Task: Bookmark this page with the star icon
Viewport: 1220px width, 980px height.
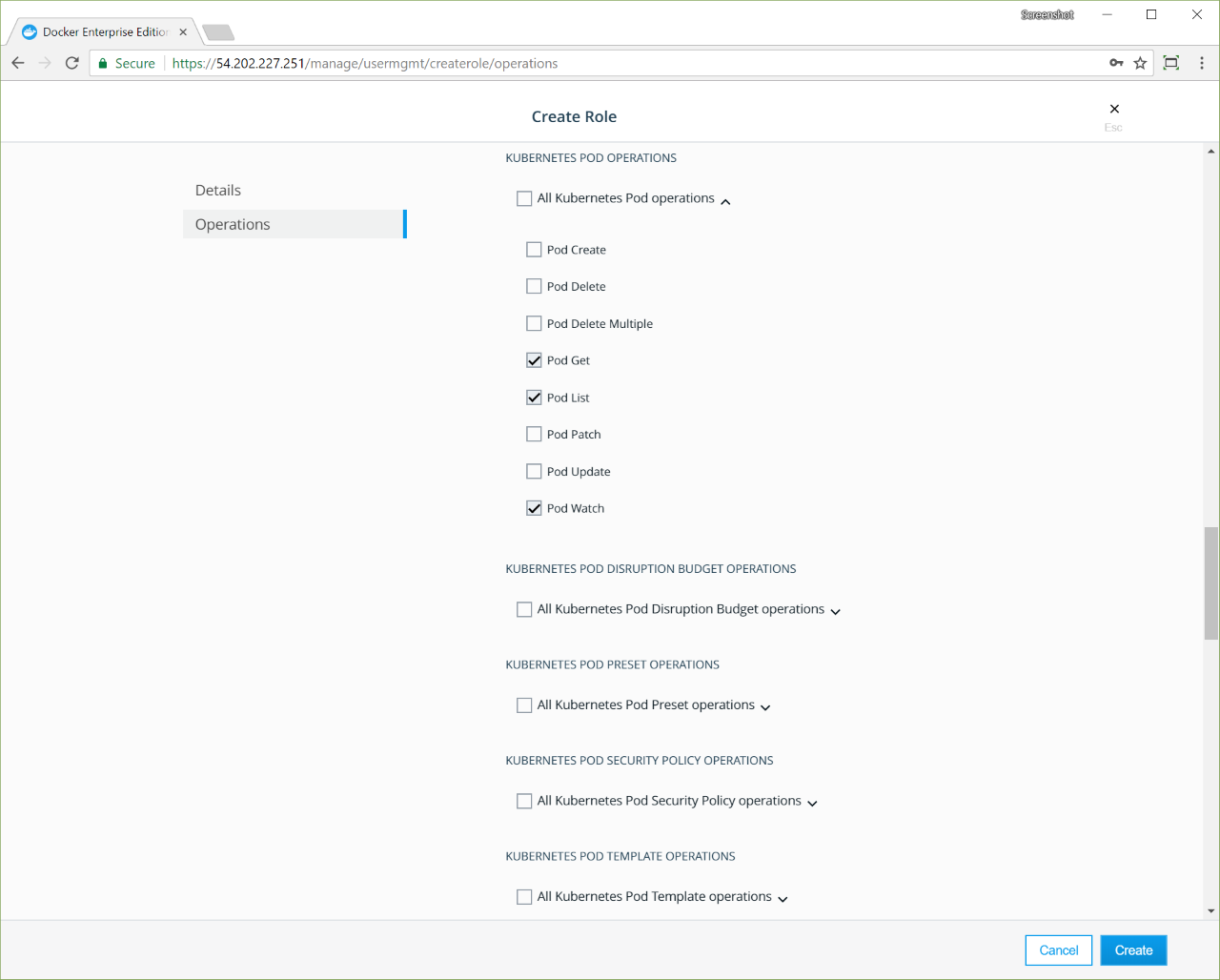Action: click(1140, 63)
